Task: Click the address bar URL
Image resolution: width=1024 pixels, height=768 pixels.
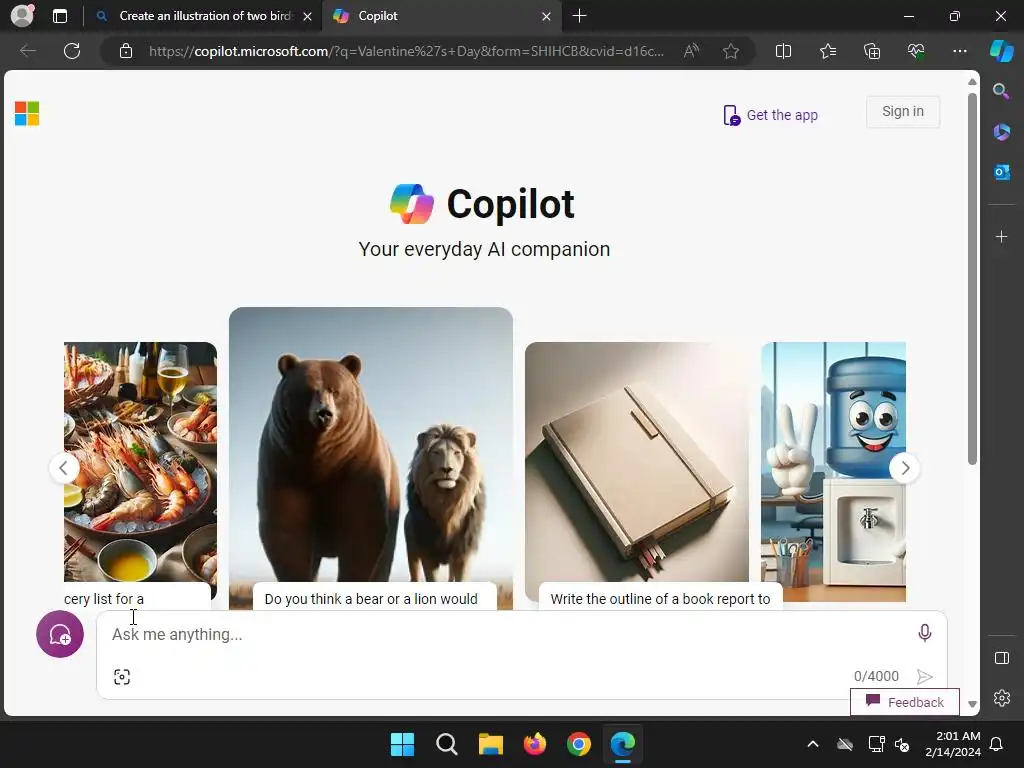Action: (406, 51)
